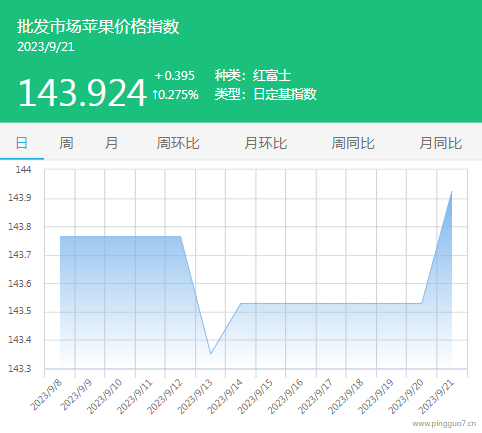Click the ↑0.275% percentage change indicator
482x433 pixels.
point(175,95)
